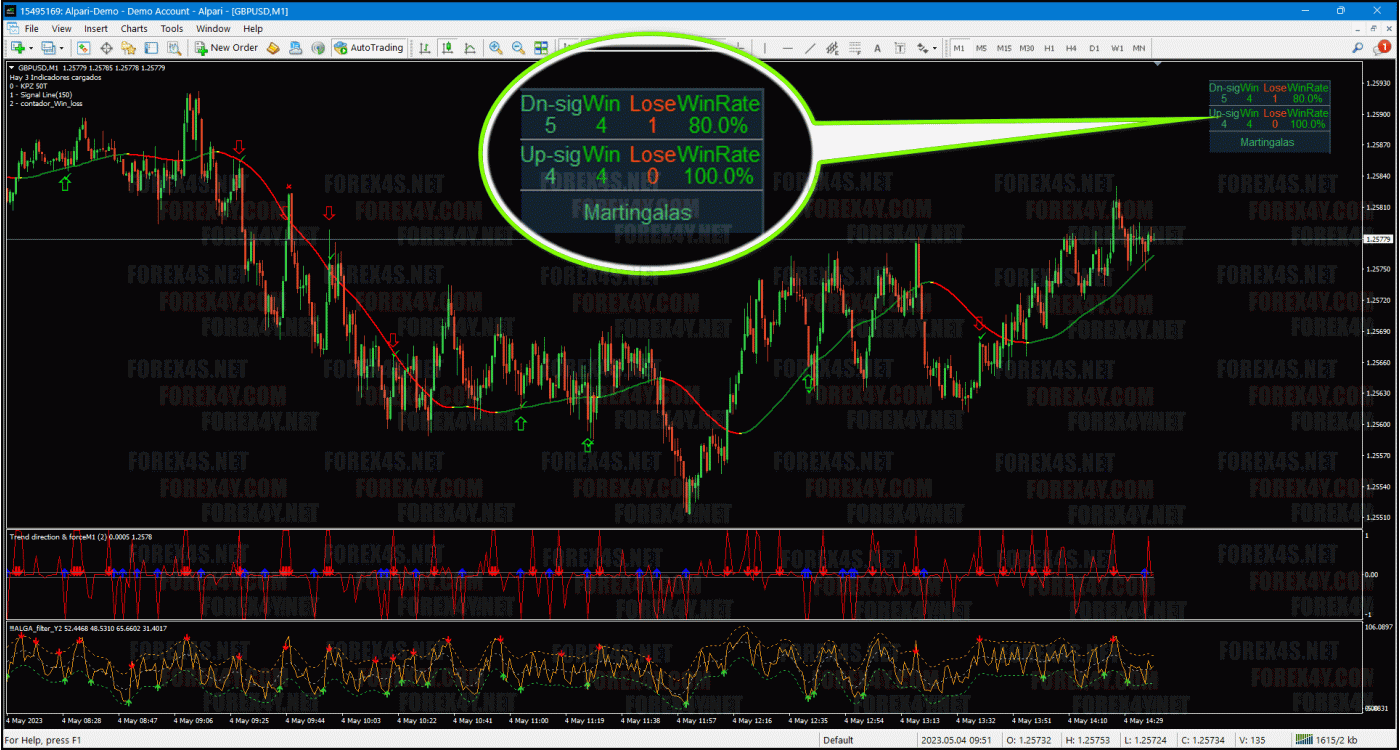Open the Insert menu
Viewport: 1400px width, 750px height.
tap(96, 29)
